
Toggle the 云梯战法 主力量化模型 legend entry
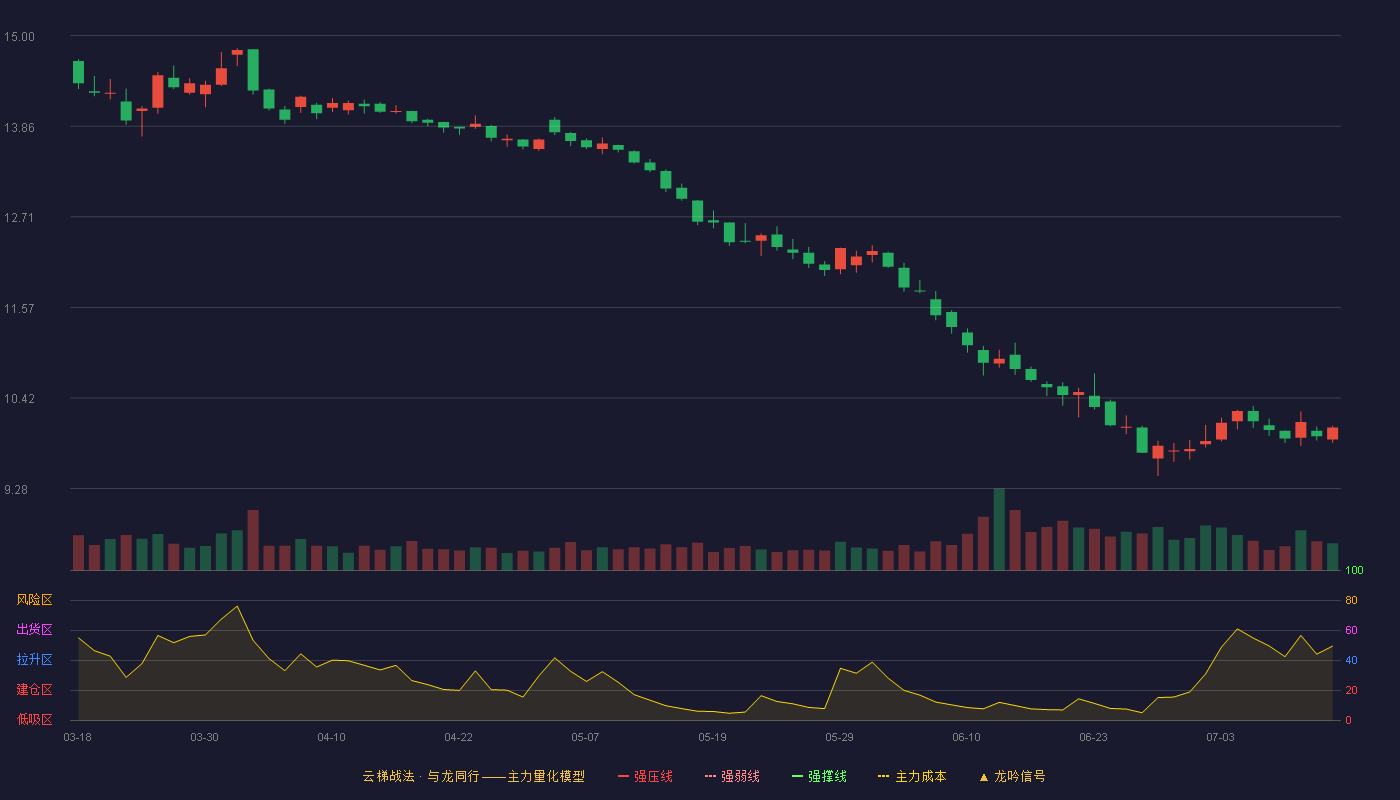click(x=474, y=776)
